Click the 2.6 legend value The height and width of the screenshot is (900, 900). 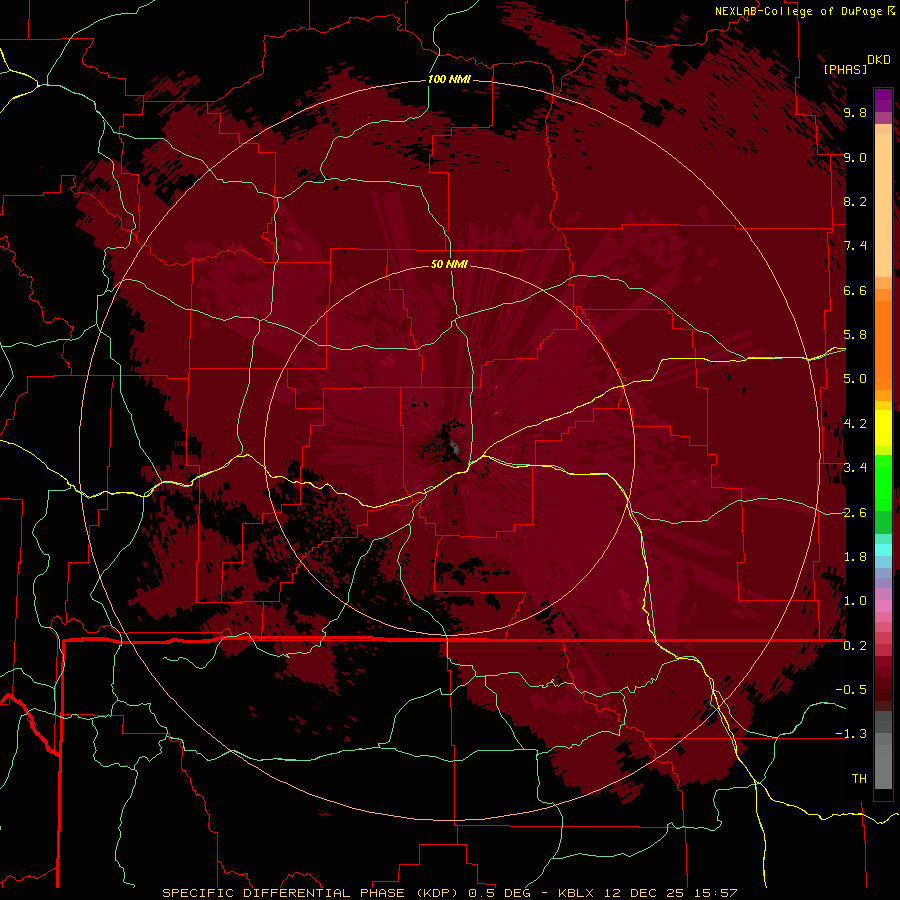pos(855,513)
